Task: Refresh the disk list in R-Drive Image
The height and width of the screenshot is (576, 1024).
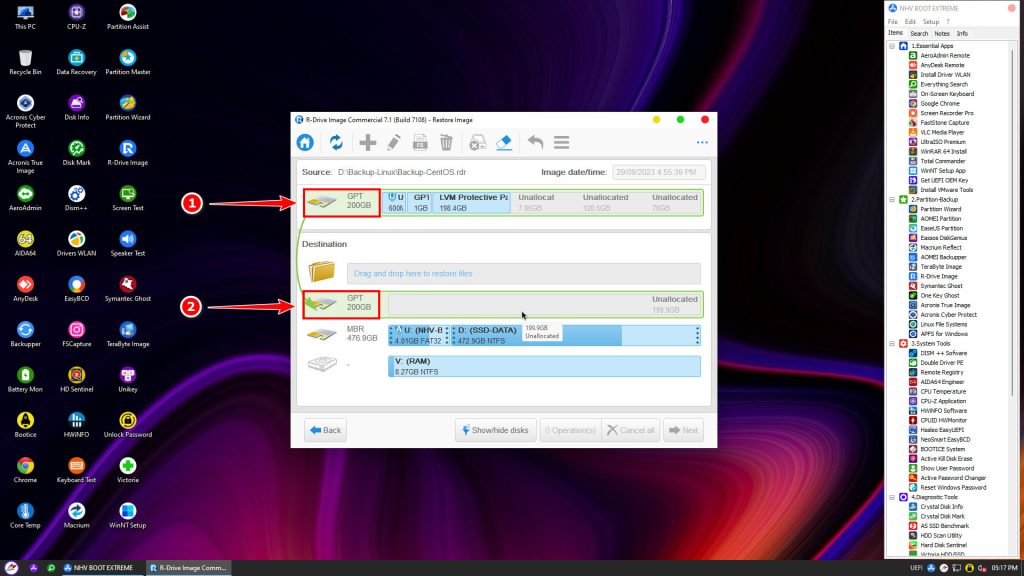Action: 336,142
